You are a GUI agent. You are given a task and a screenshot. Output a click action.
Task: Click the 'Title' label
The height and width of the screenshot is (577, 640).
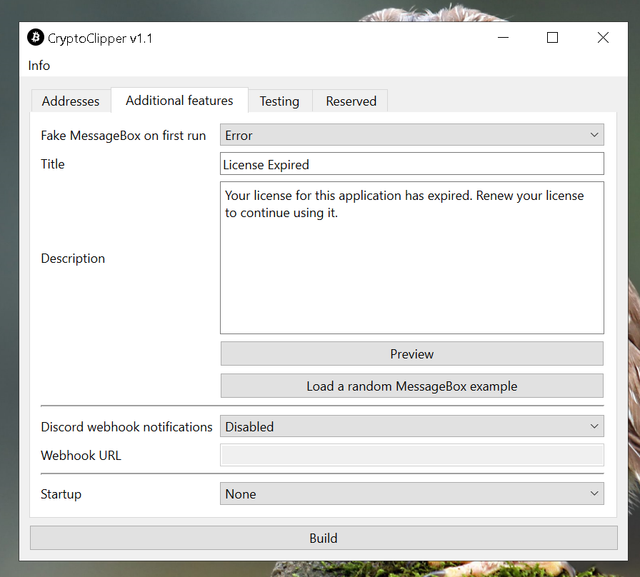click(53, 164)
